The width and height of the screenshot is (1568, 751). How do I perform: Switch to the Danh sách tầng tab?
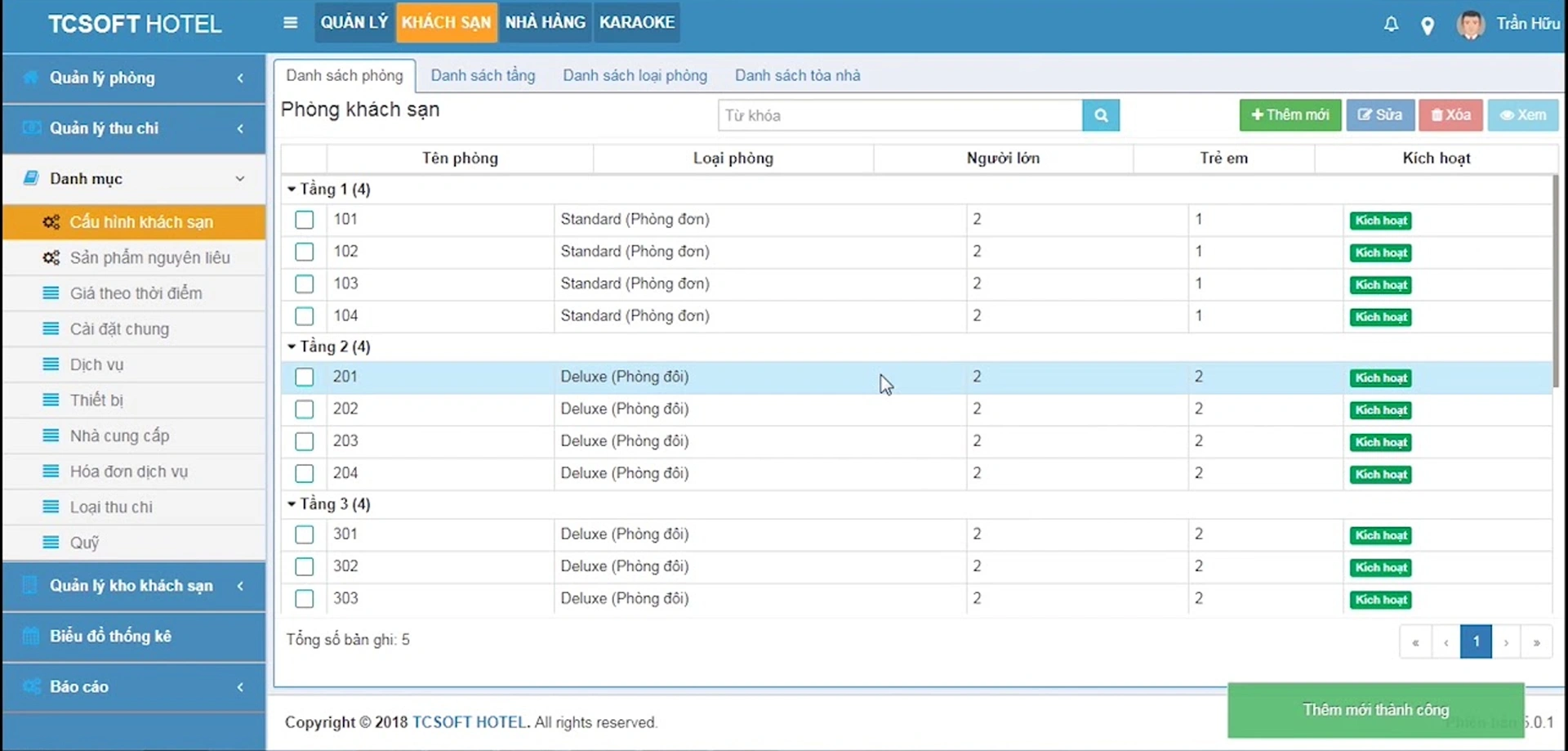click(483, 75)
